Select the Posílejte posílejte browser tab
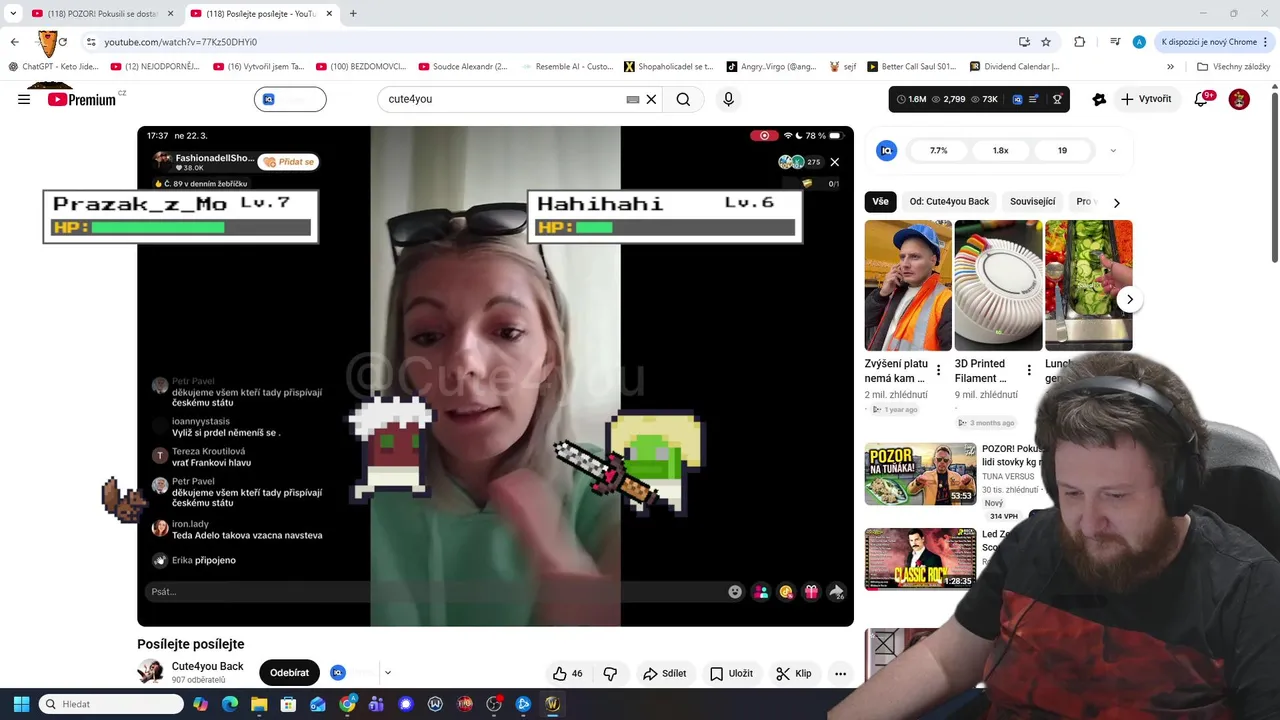 click(x=263, y=13)
